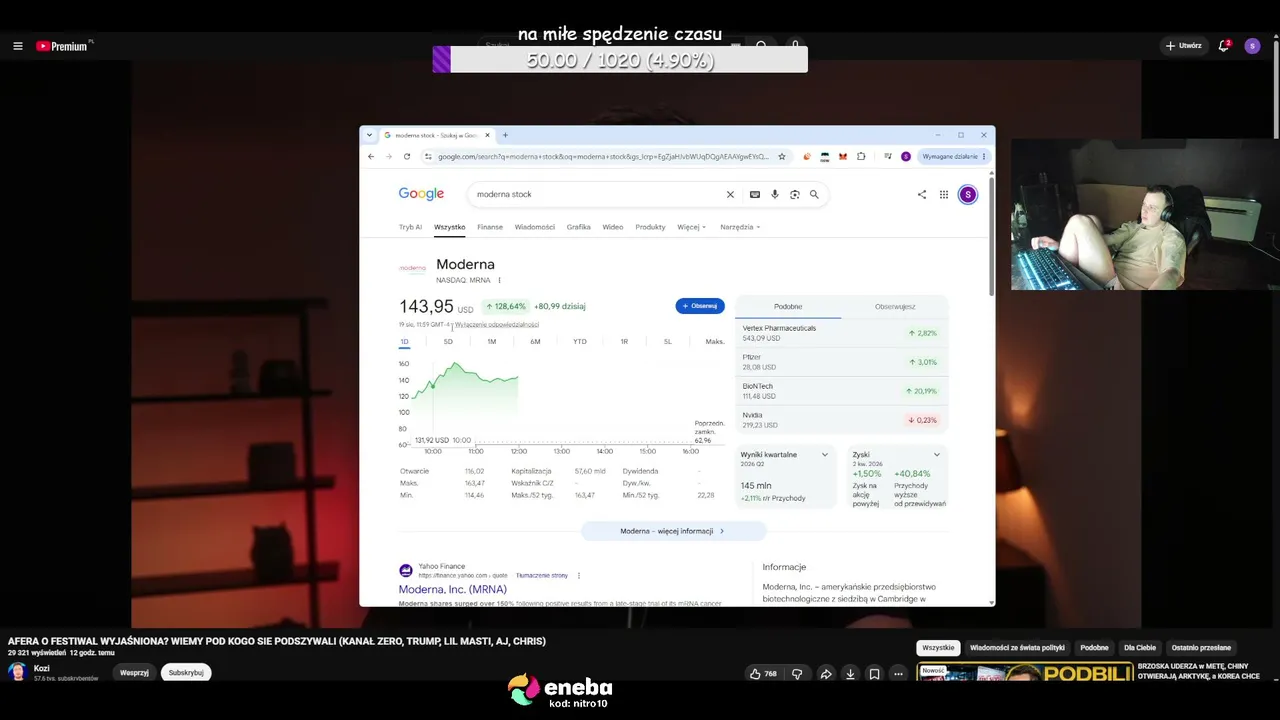The image size is (1280, 720).
Task: Open the Nvidia stock row
Action: [x=841, y=420]
